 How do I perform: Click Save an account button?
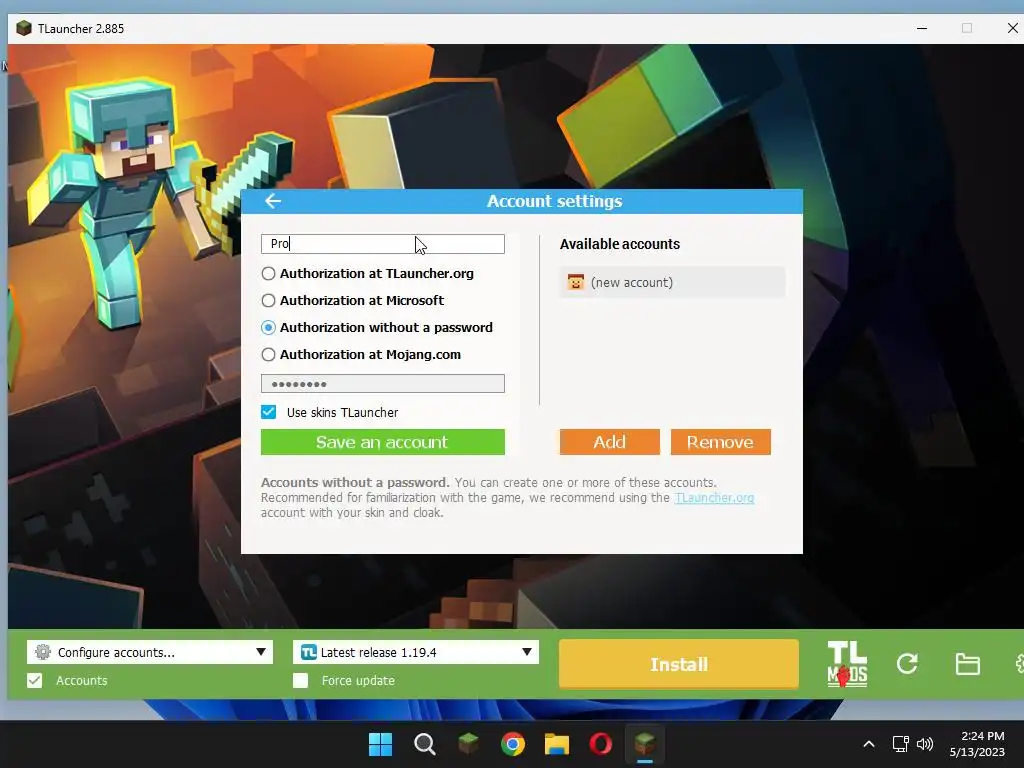(x=383, y=442)
